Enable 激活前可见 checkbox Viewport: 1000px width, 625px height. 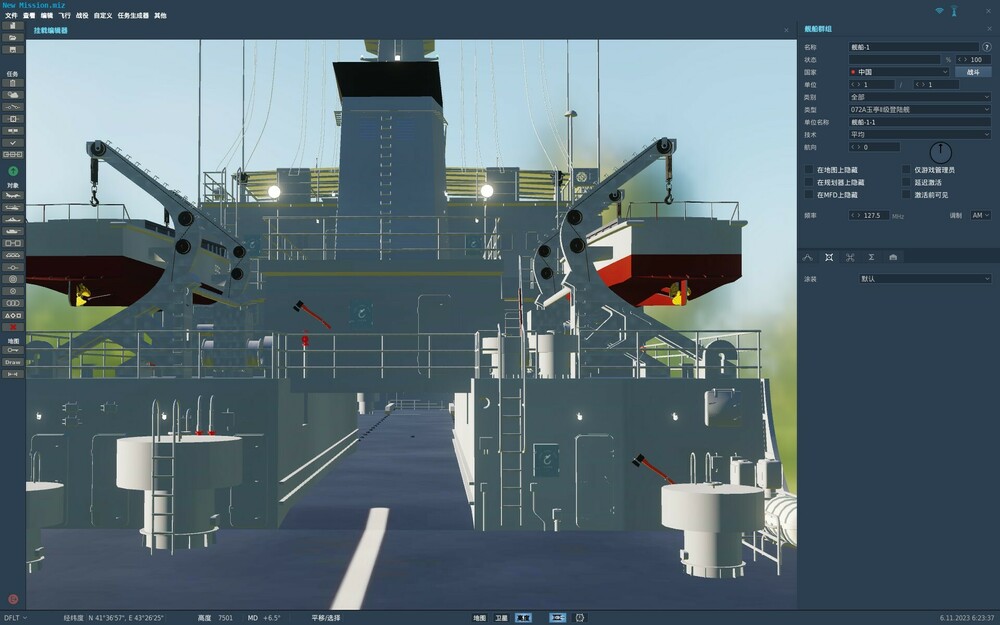906,195
